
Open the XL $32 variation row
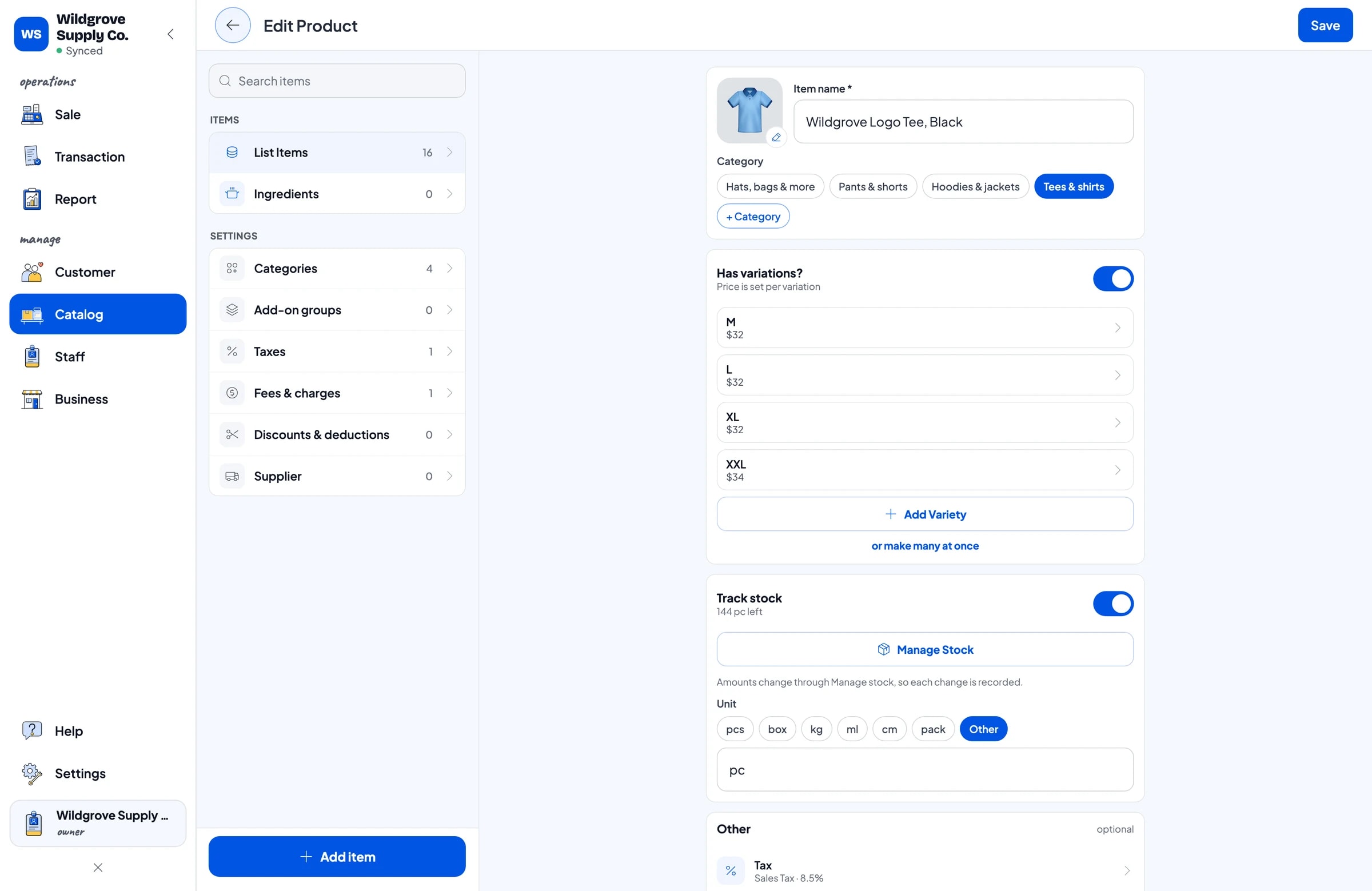tap(924, 422)
